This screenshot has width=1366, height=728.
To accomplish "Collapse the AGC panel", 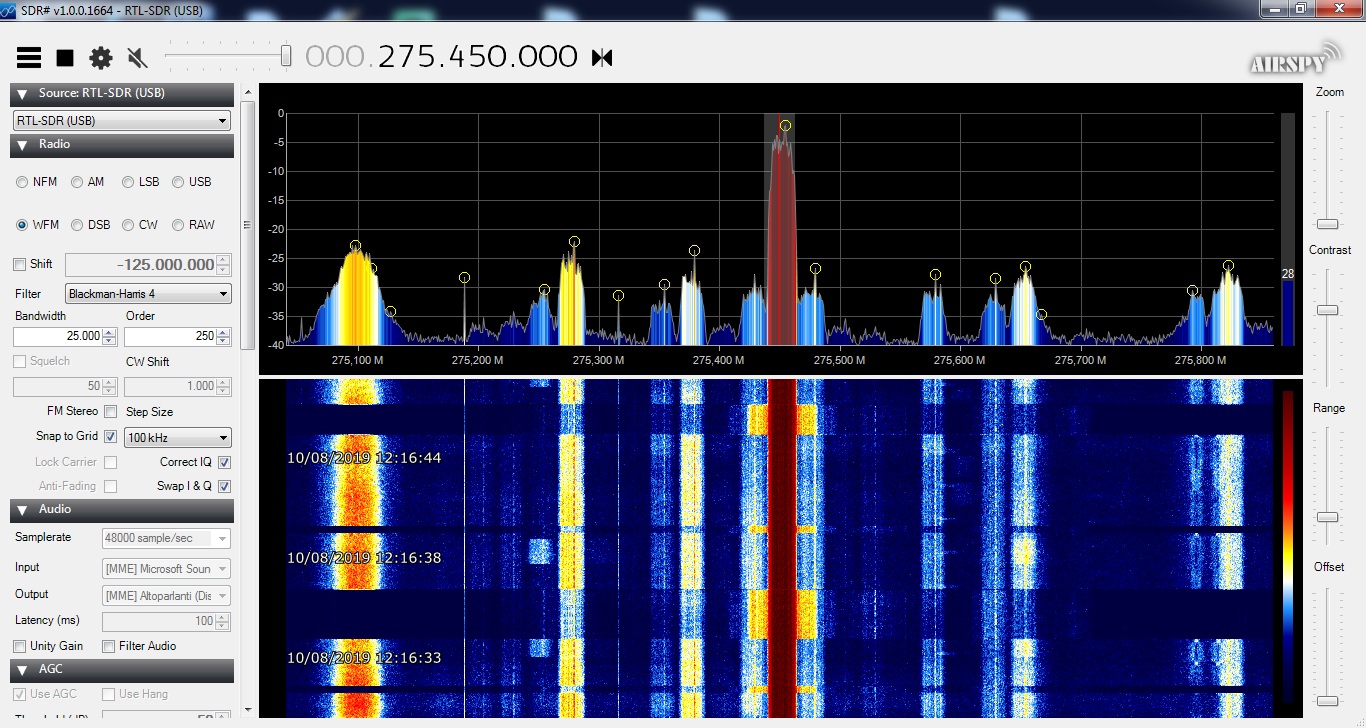I will [x=20, y=669].
